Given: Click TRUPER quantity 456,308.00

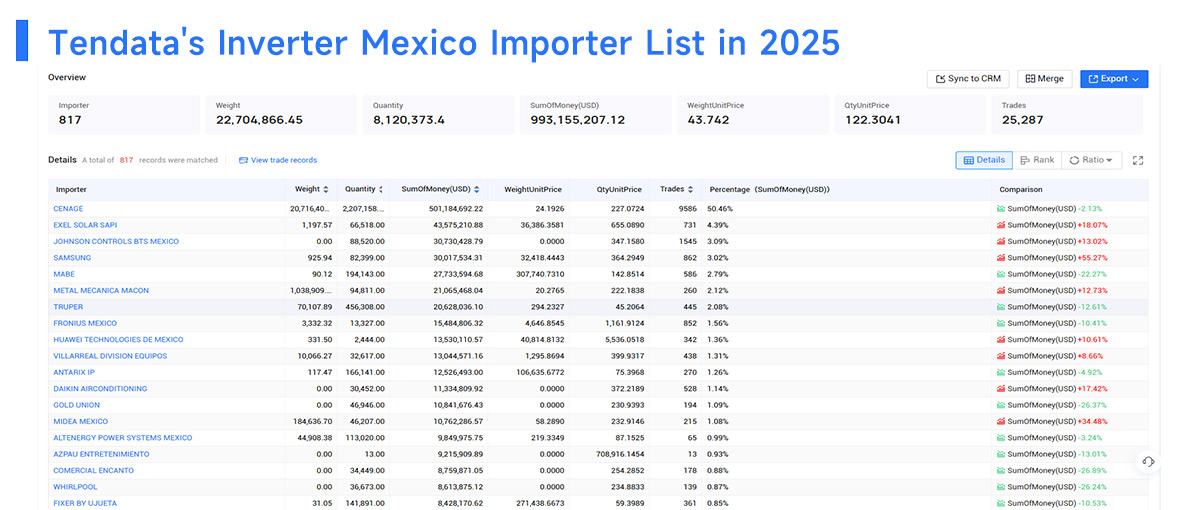Looking at the screenshot, I should coord(364,307).
